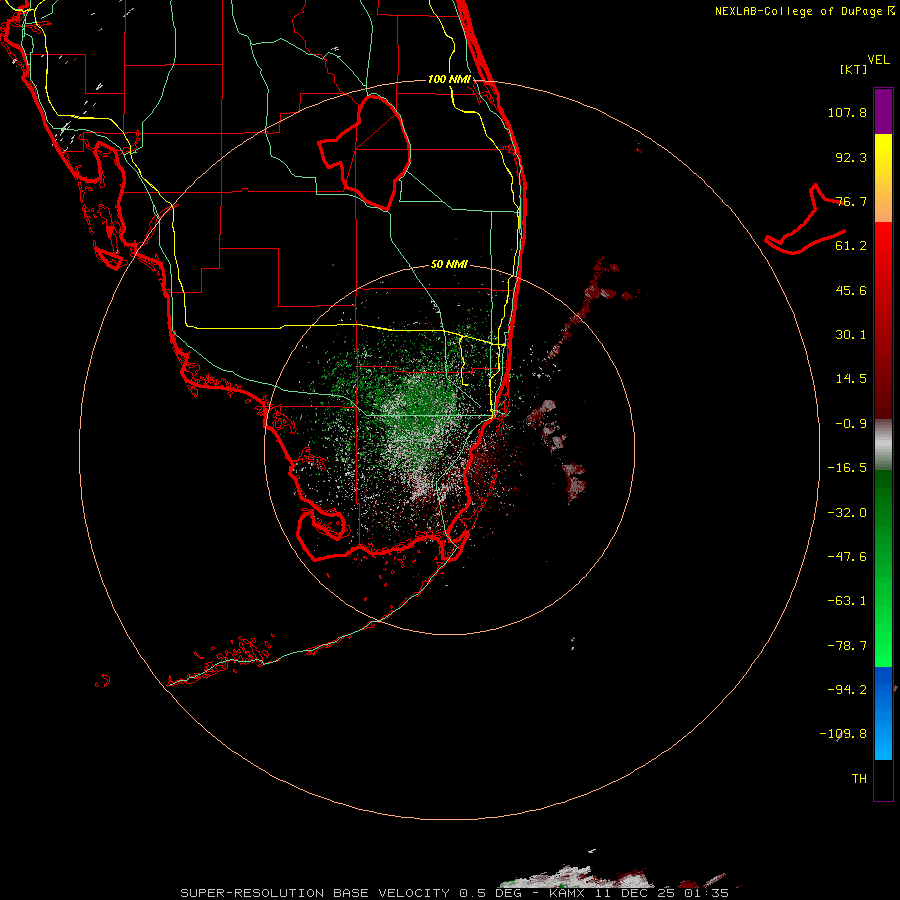The height and width of the screenshot is (900, 900).
Task: Click the NEXLAB-College of DuPage label
Action: coord(805,11)
